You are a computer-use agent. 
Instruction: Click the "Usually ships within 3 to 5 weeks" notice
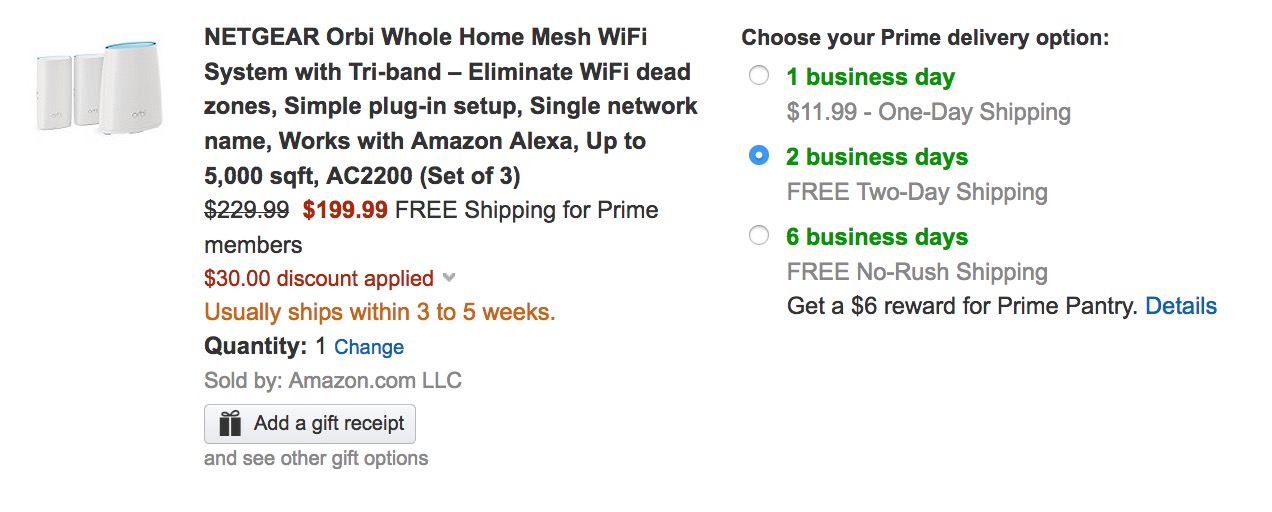pyautogui.click(x=379, y=312)
